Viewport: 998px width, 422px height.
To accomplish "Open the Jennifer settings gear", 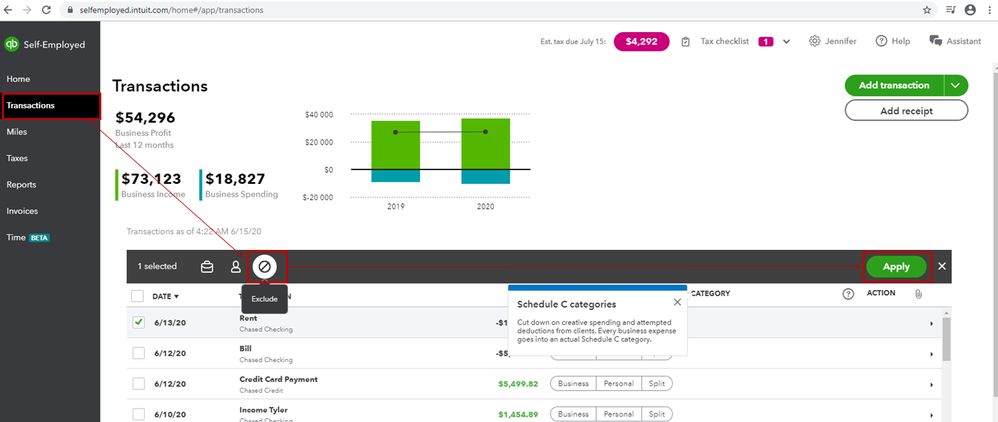I will point(815,41).
